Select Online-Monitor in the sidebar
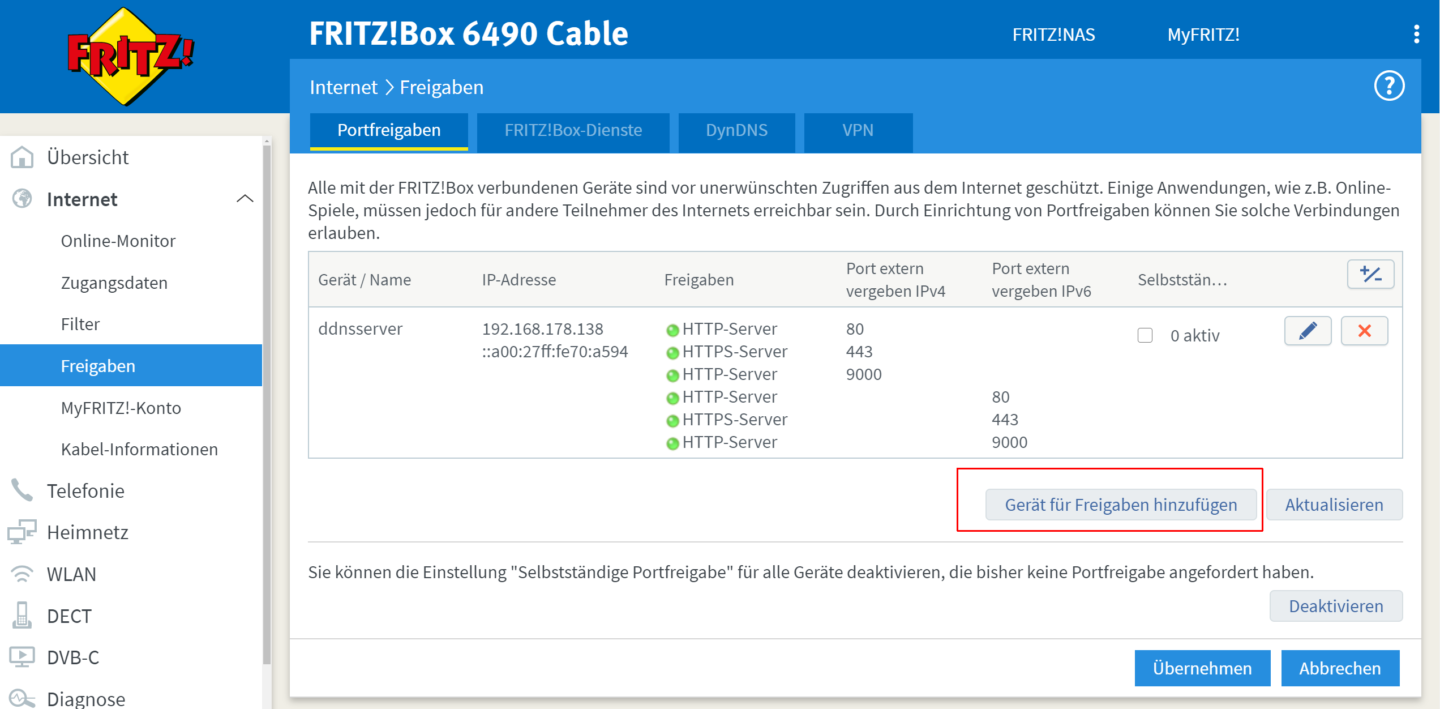This screenshot has height=709, width=1440. click(118, 241)
